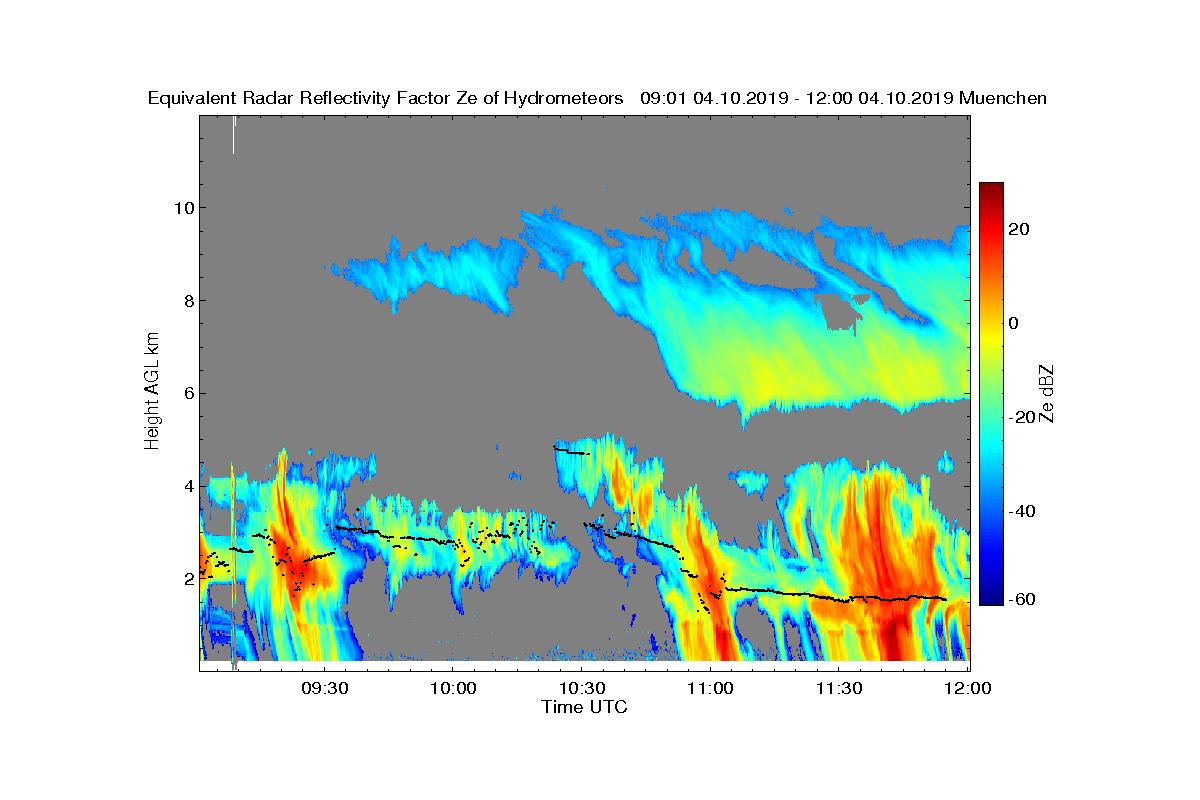Click the '10:30' time tick label
The height and width of the screenshot is (800, 1200).
pos(581,688)
